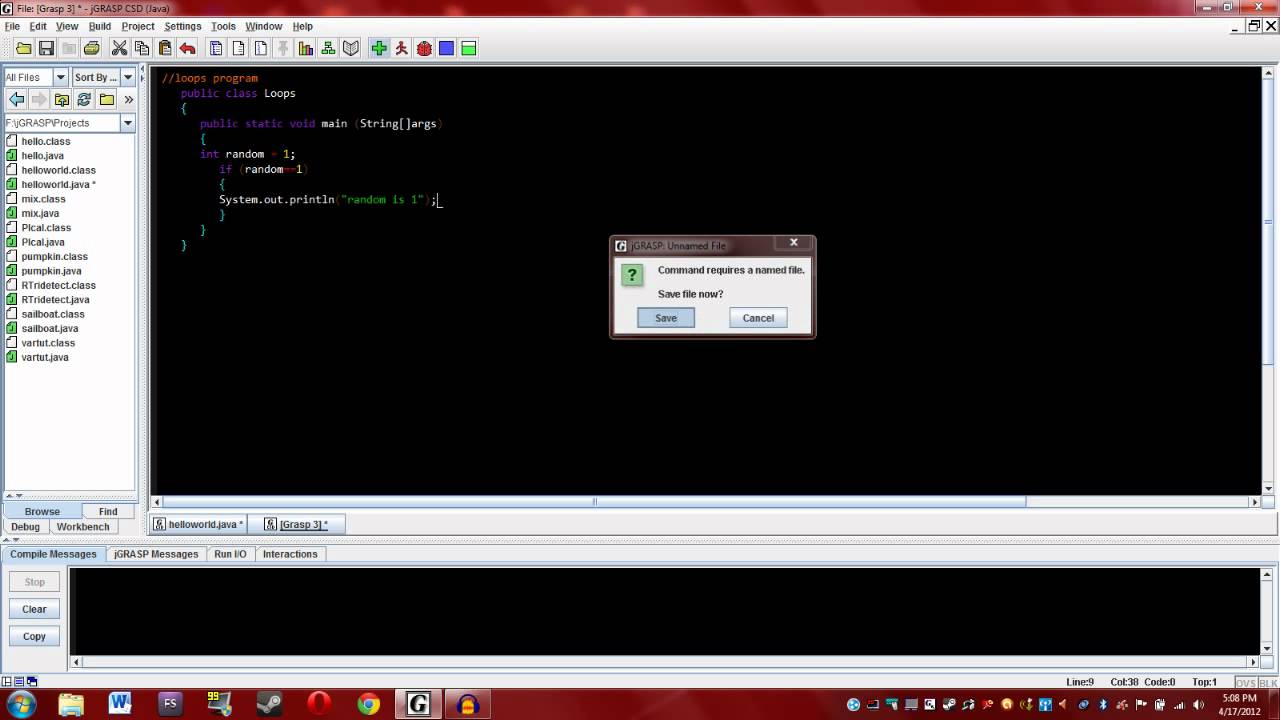Switch to the Interactions tab

point(290,554)
